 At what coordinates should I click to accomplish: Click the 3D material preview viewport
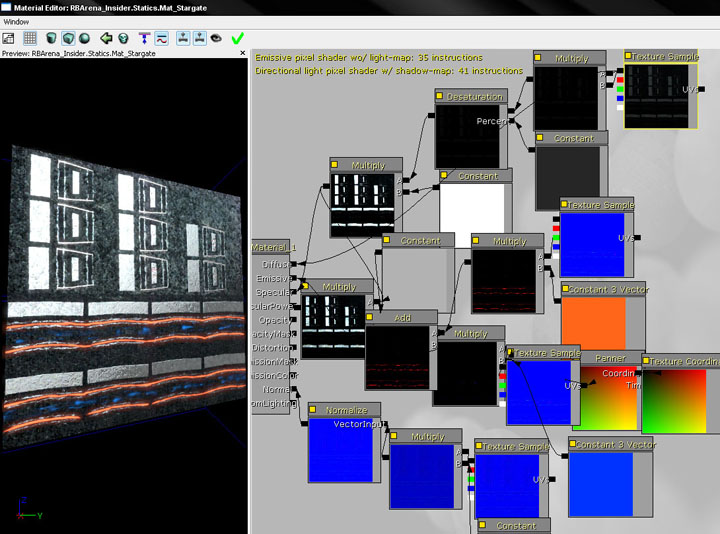pos(124,294)
